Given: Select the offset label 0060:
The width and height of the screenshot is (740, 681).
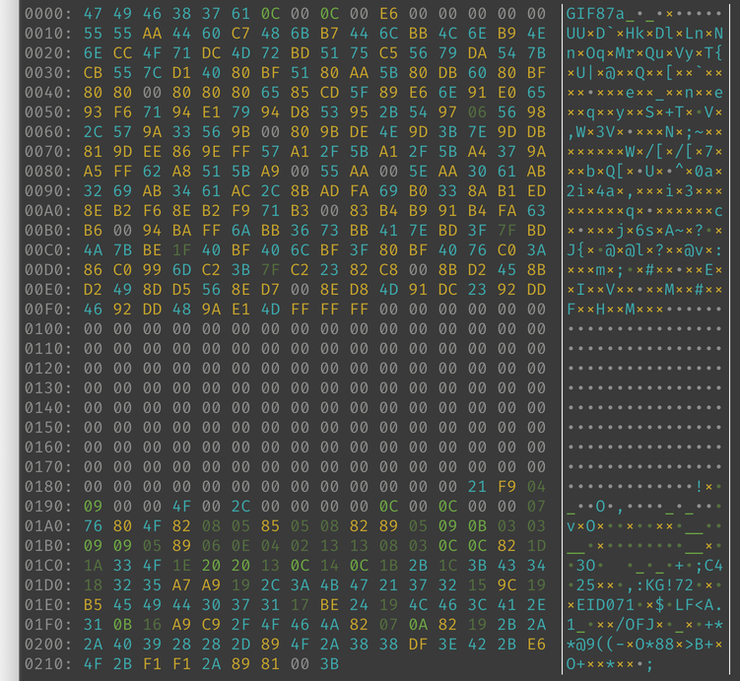Looking at the screenshot, I should [x=48, y=132].
